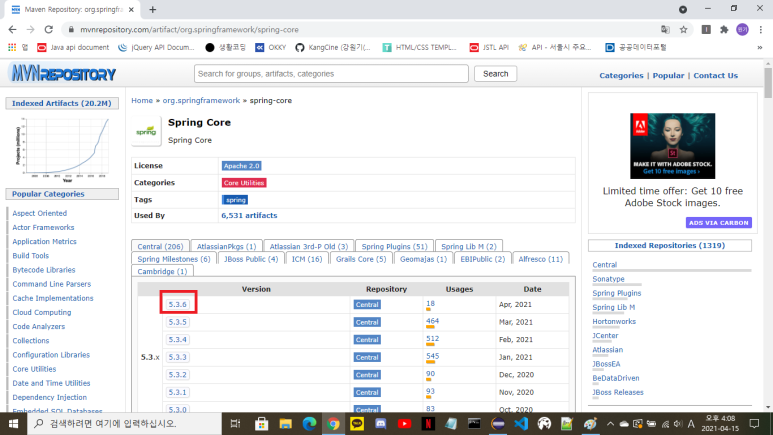Focus the artifact search field
This screenshot has width=773, height=435.
pos(331,73)
